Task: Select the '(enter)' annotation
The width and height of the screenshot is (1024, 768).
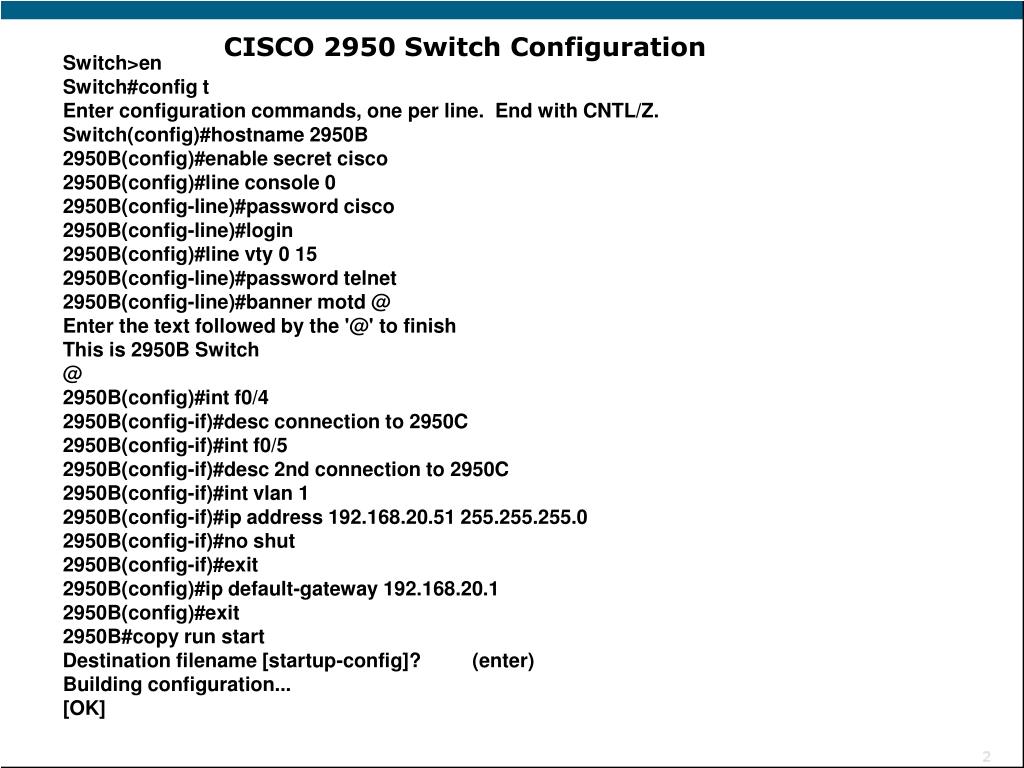Action: [x=503, y=661]
